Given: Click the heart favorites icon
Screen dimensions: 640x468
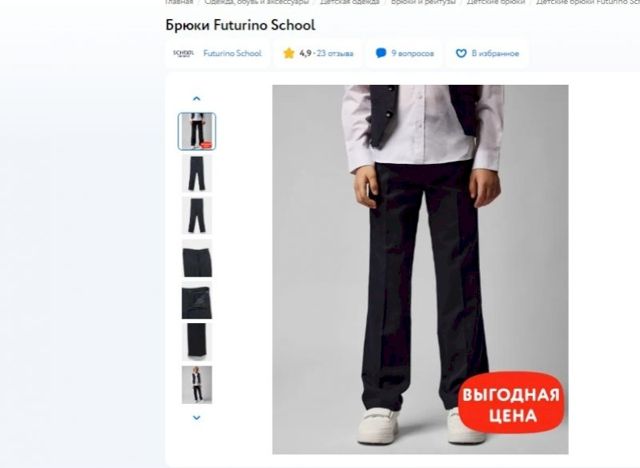Looking at the screenshot, I should click(461, 53).
